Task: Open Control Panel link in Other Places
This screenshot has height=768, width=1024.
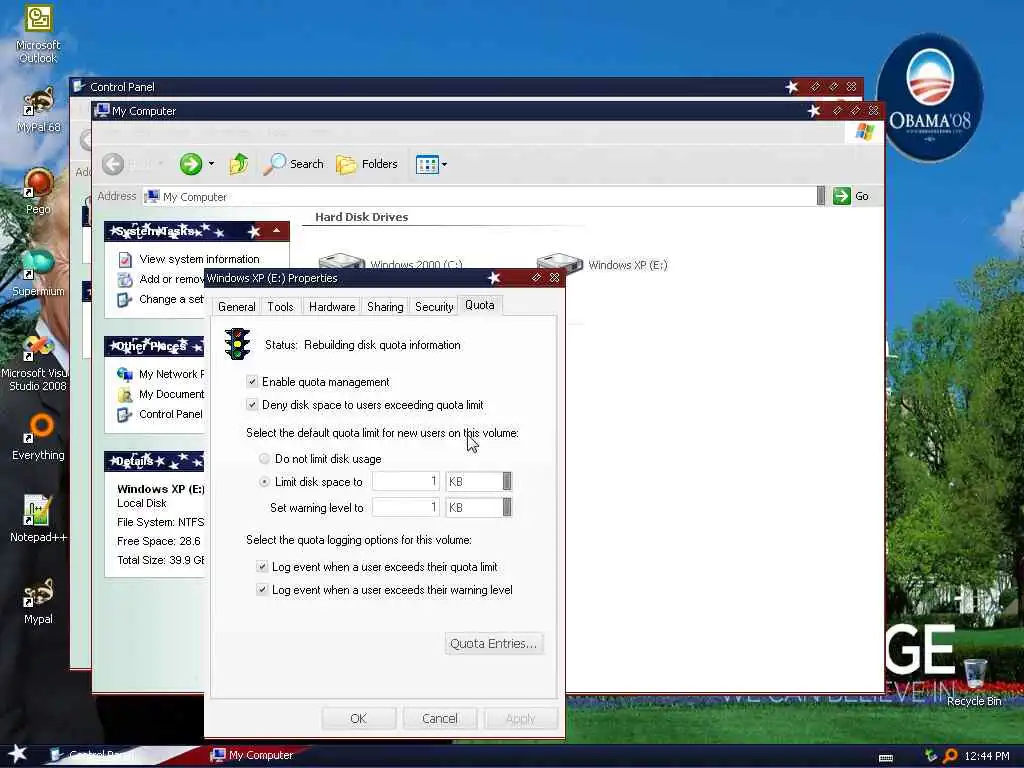Action: pyautogui.click(x=160, y=414)
